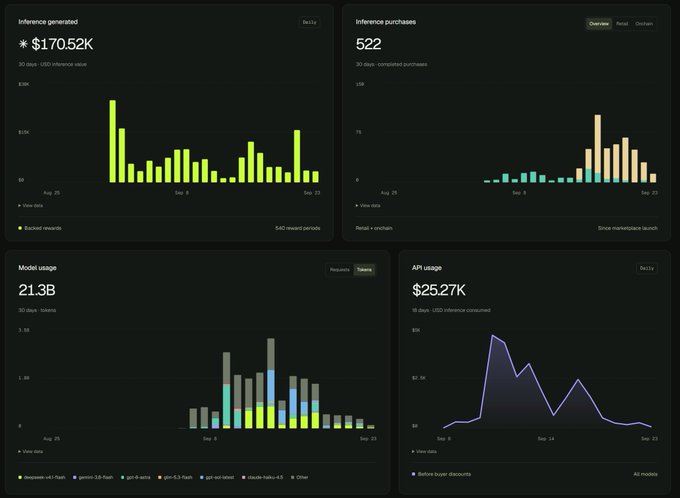Image resolution: width=680 pixels, height=498 pixels.
Task: Click the claude-haiku-4.5 legend label
Action: click(x=265, y=477)
